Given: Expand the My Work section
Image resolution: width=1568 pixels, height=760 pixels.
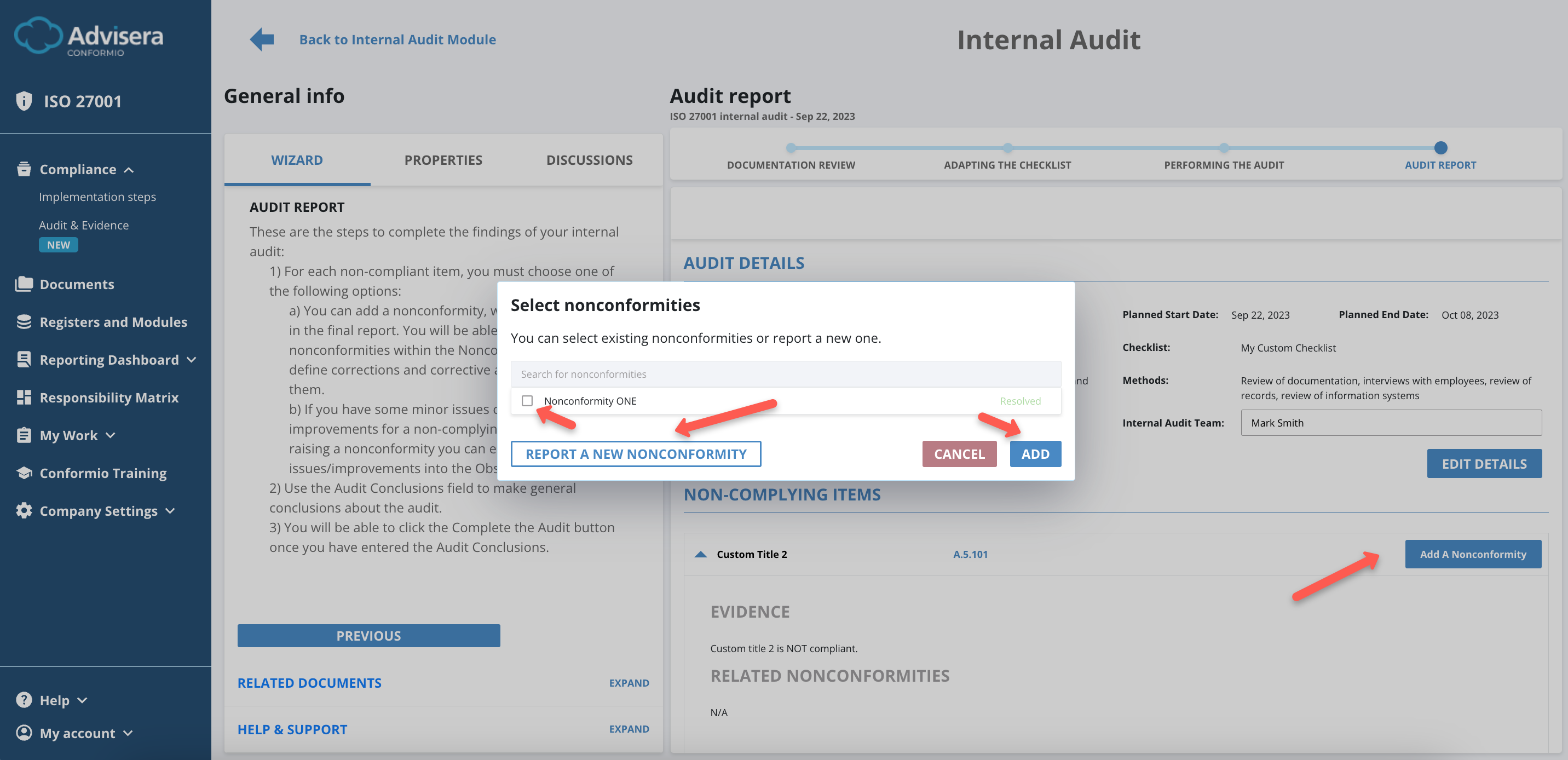Looking at the screenshot, I should tap(110, 435).
